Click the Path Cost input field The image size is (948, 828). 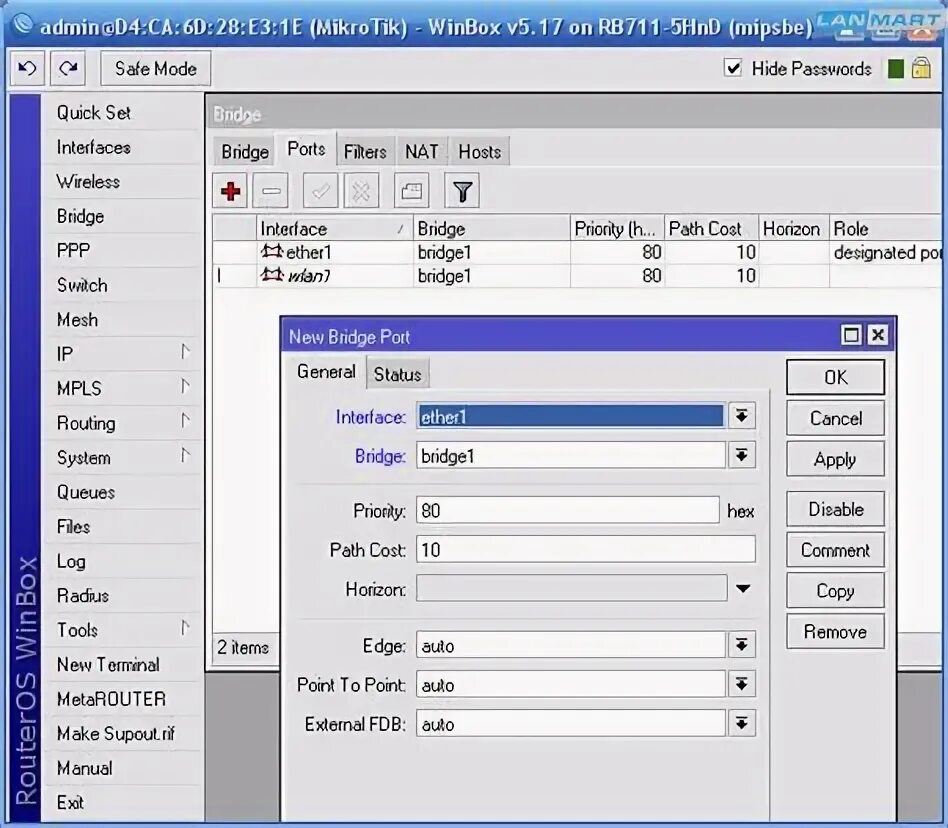[x=585, y=549]
